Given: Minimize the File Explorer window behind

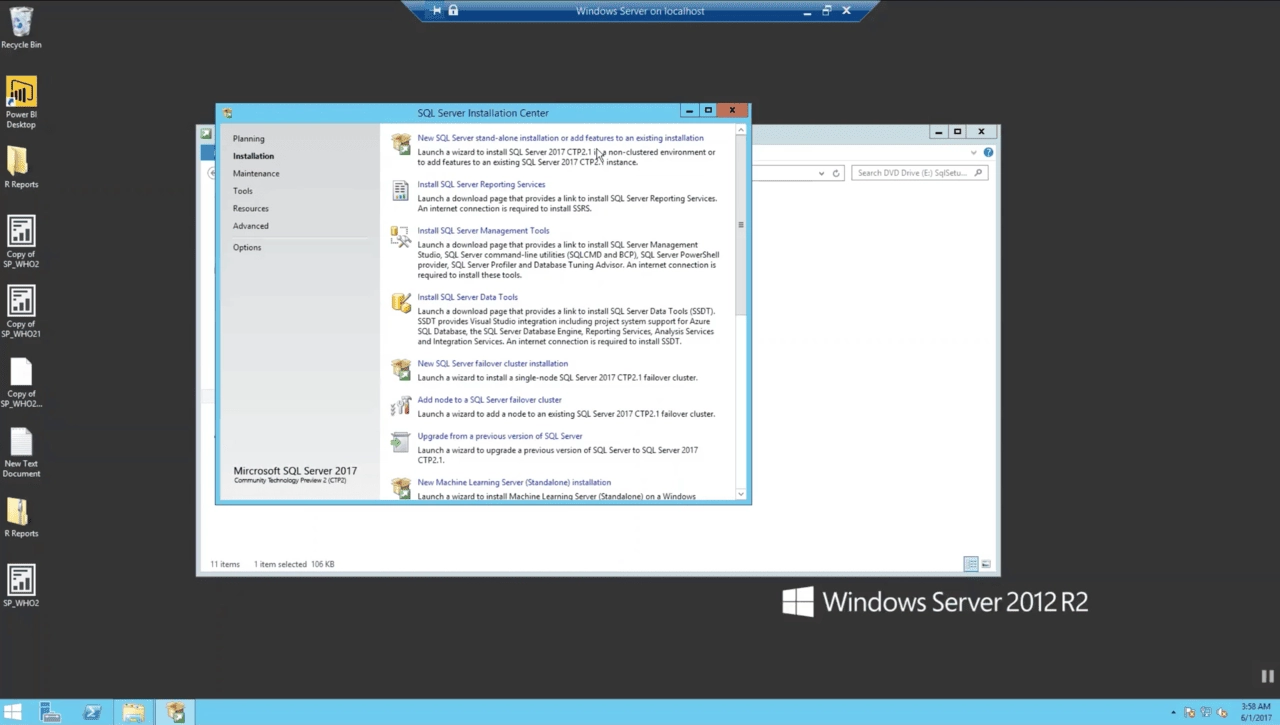Looking at the screenshot, I should (x=938, y=132).
